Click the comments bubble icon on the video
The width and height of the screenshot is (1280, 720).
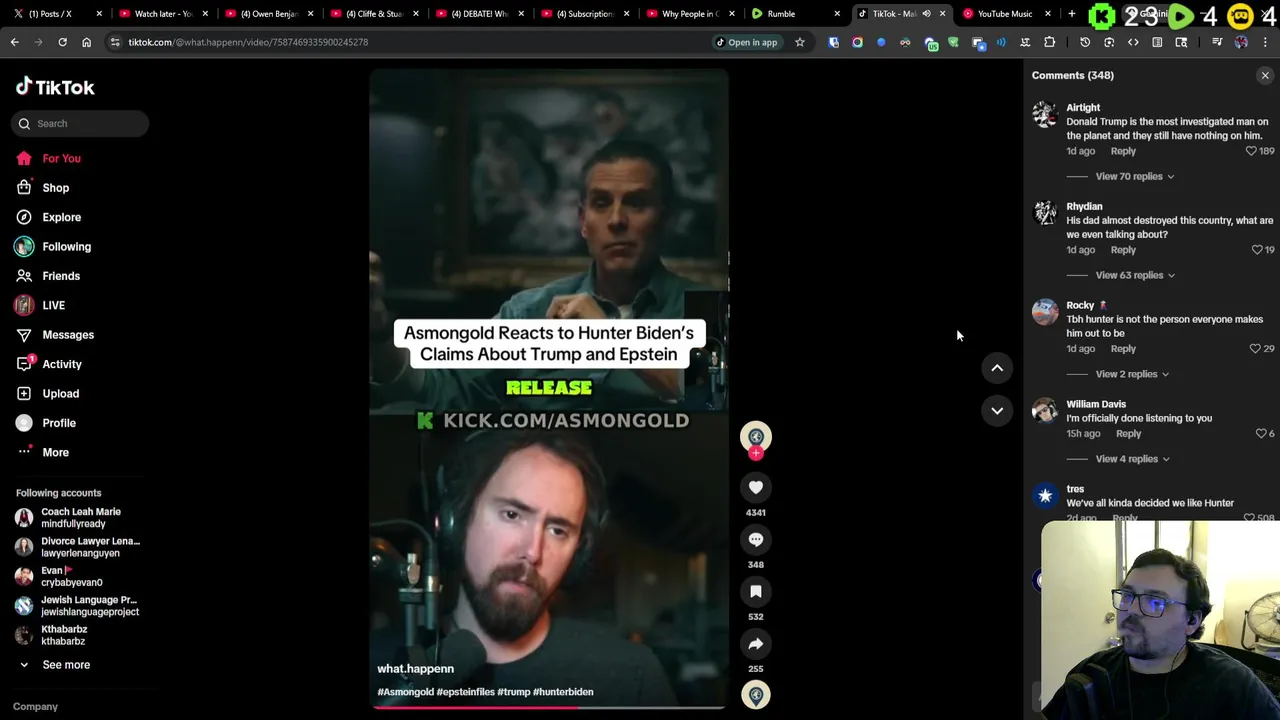coord(756,539)
